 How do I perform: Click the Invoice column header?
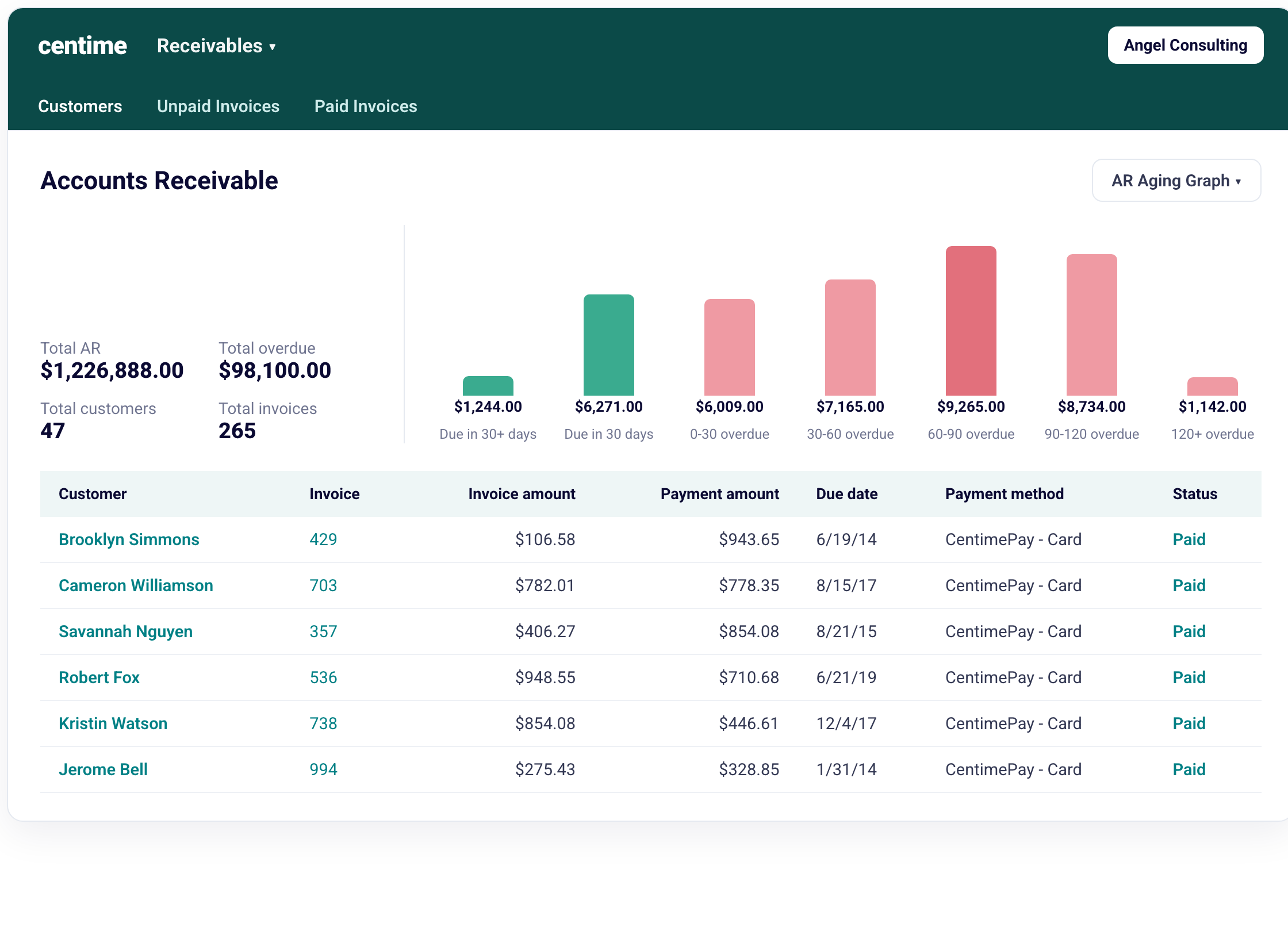click(335, 494)
